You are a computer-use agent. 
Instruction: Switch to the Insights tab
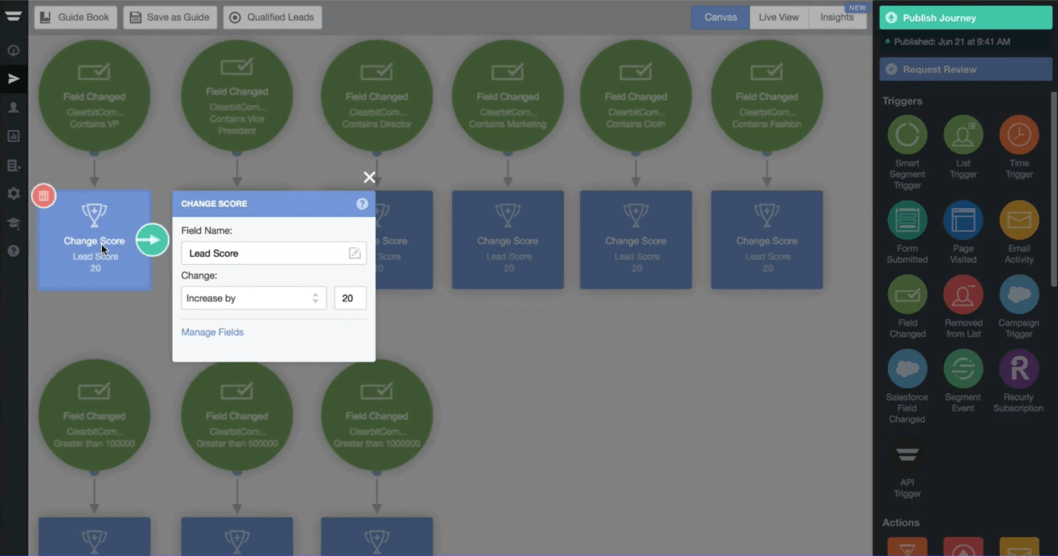(837, 18)
